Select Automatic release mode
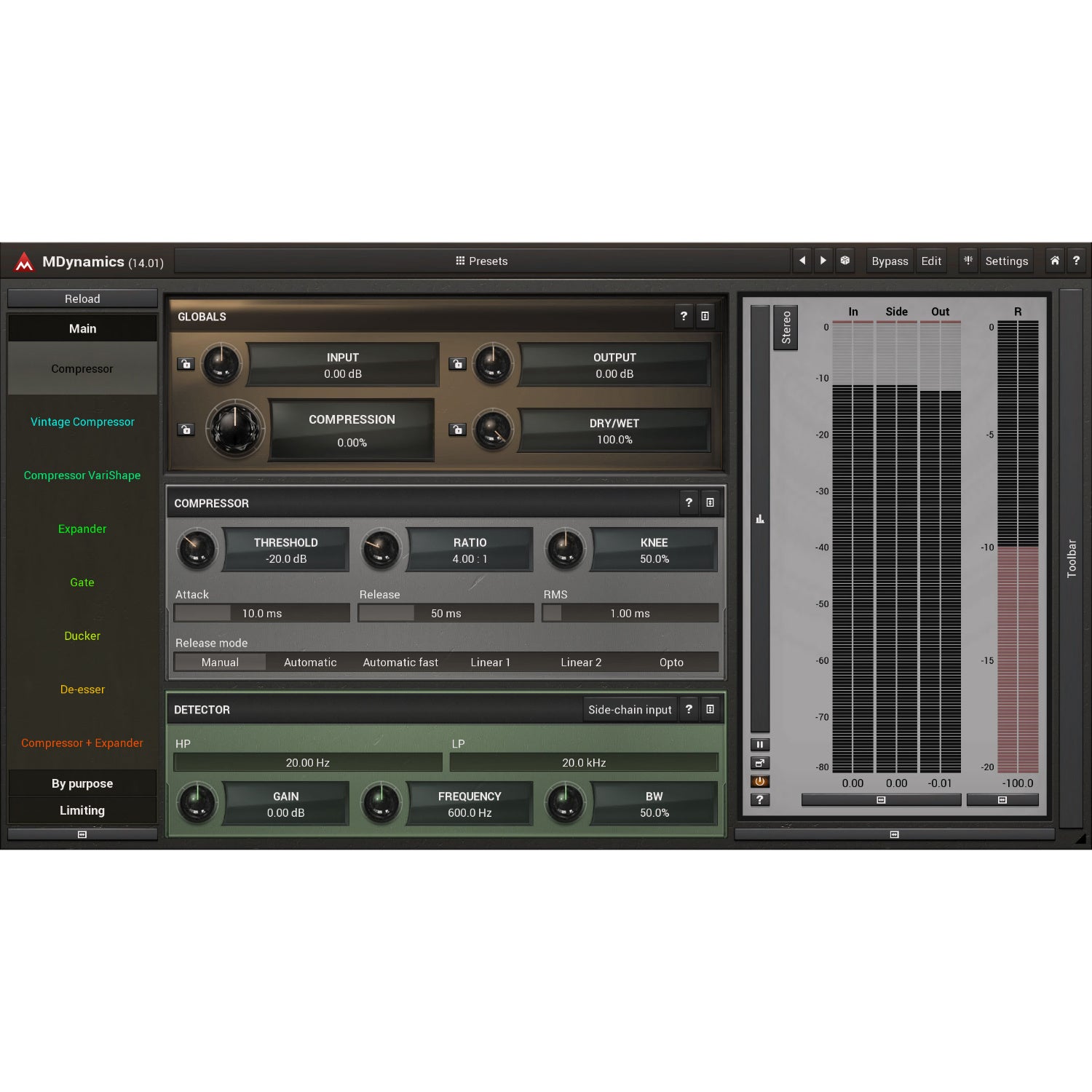 pyautogui.click(x=310, y=662)
